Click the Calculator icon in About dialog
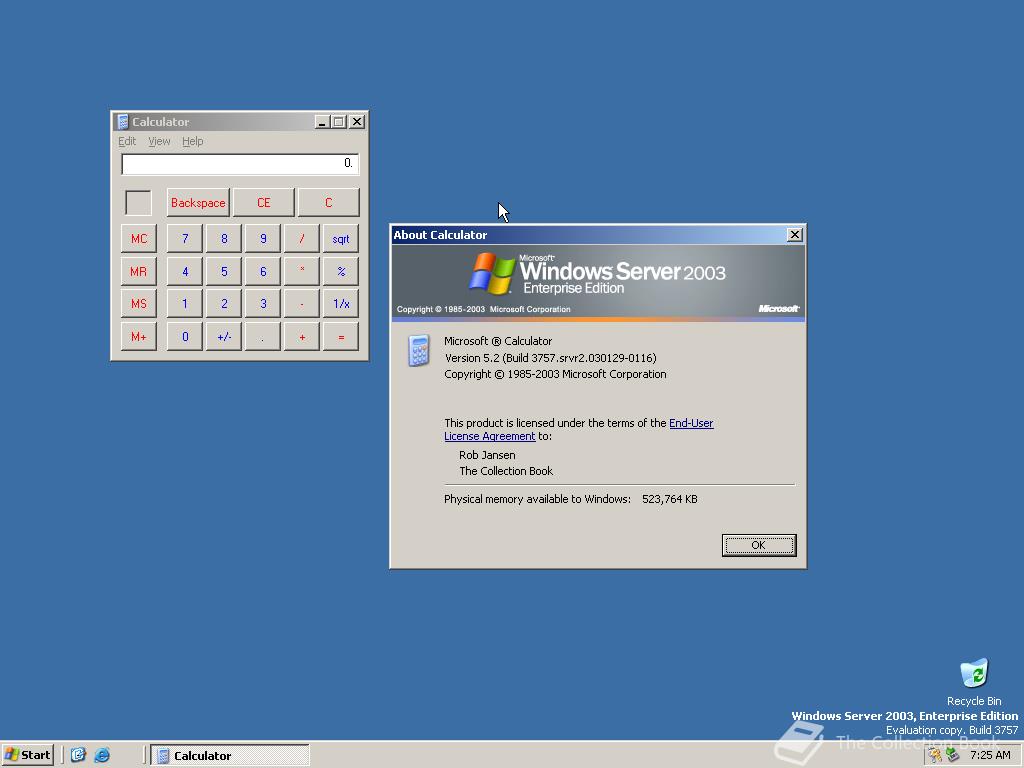Screen dimensions: 1024x768 419,351
